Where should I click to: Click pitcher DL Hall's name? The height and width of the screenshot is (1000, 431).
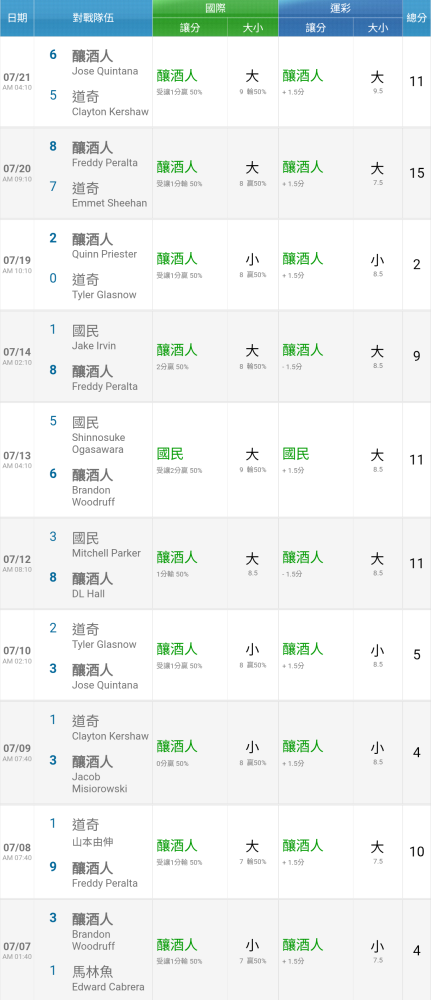pos(89,594)
